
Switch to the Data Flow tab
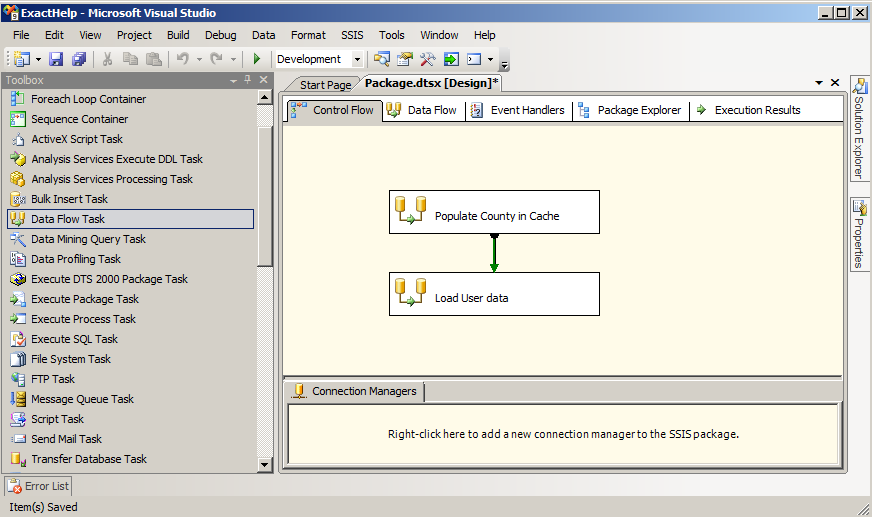tap(423, 110)
